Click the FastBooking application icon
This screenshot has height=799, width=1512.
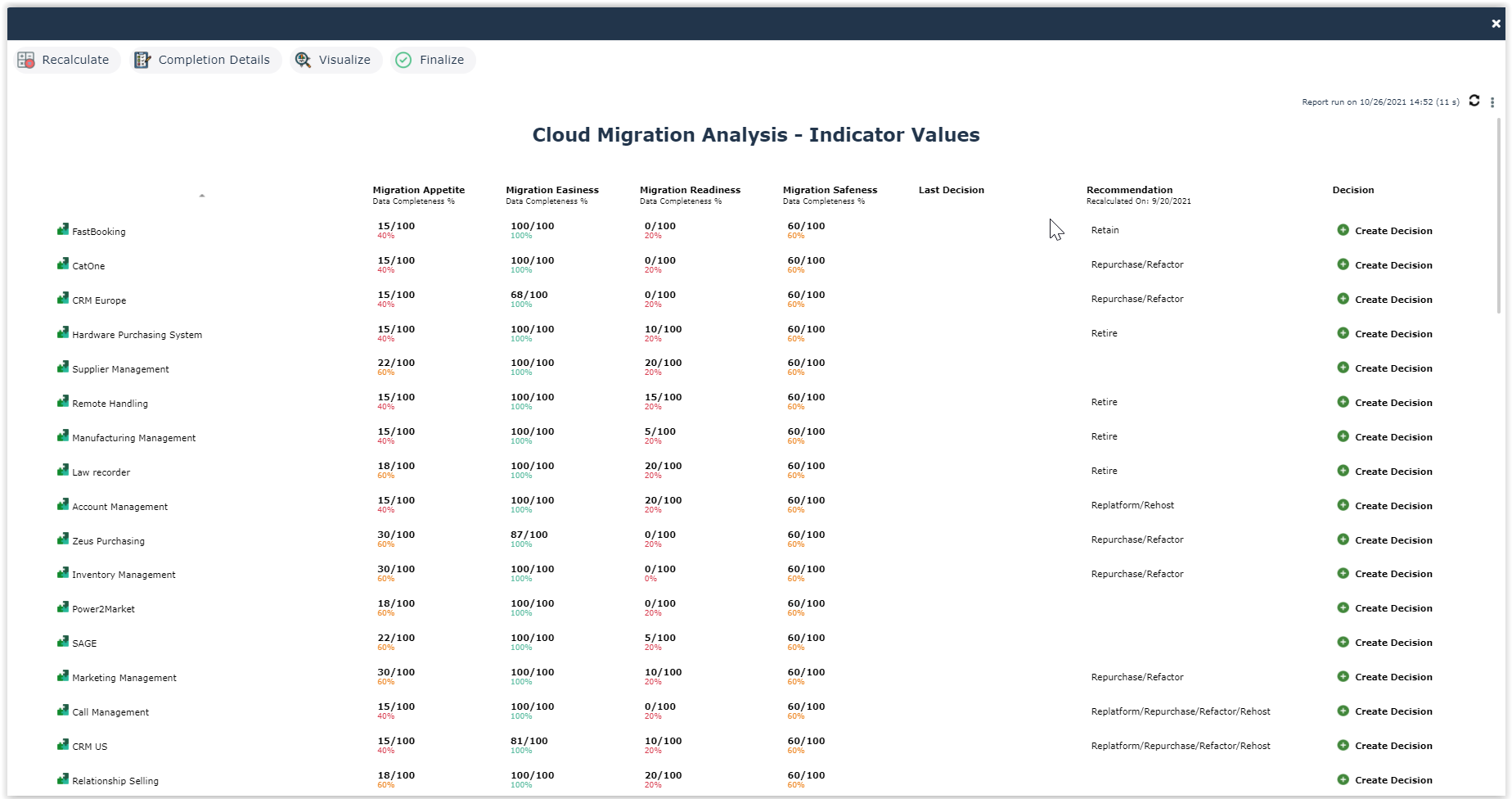(63, 230)
